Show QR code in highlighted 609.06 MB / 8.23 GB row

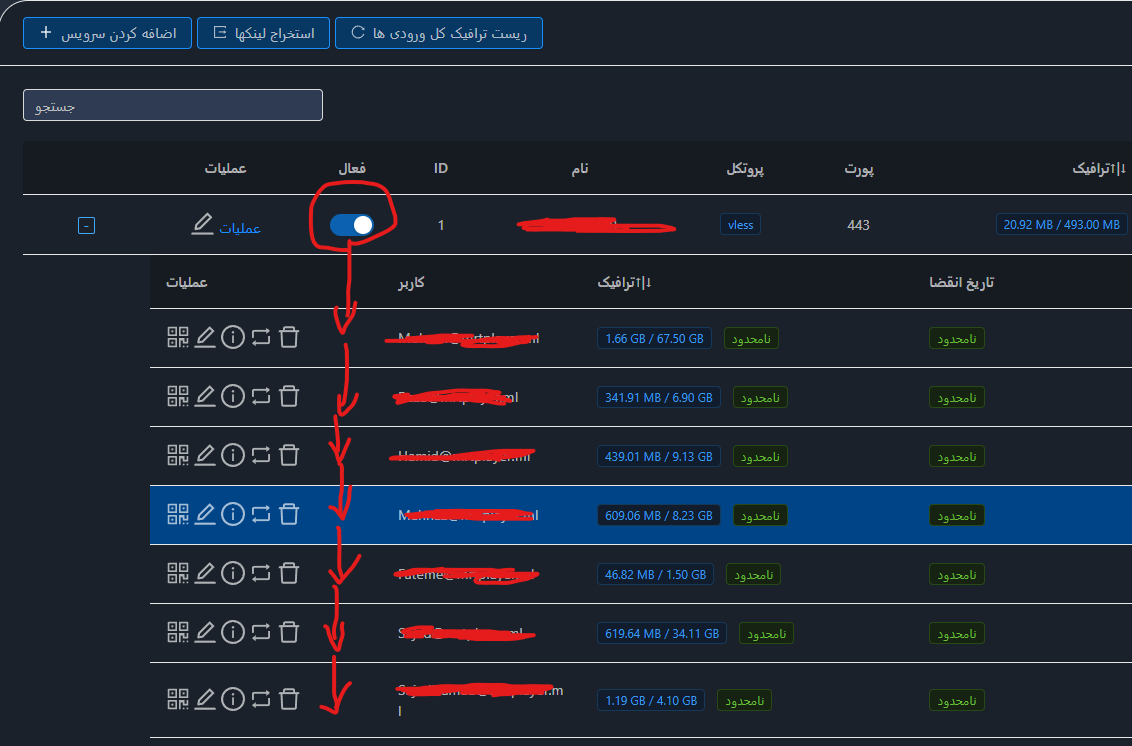tap(178, 515)
